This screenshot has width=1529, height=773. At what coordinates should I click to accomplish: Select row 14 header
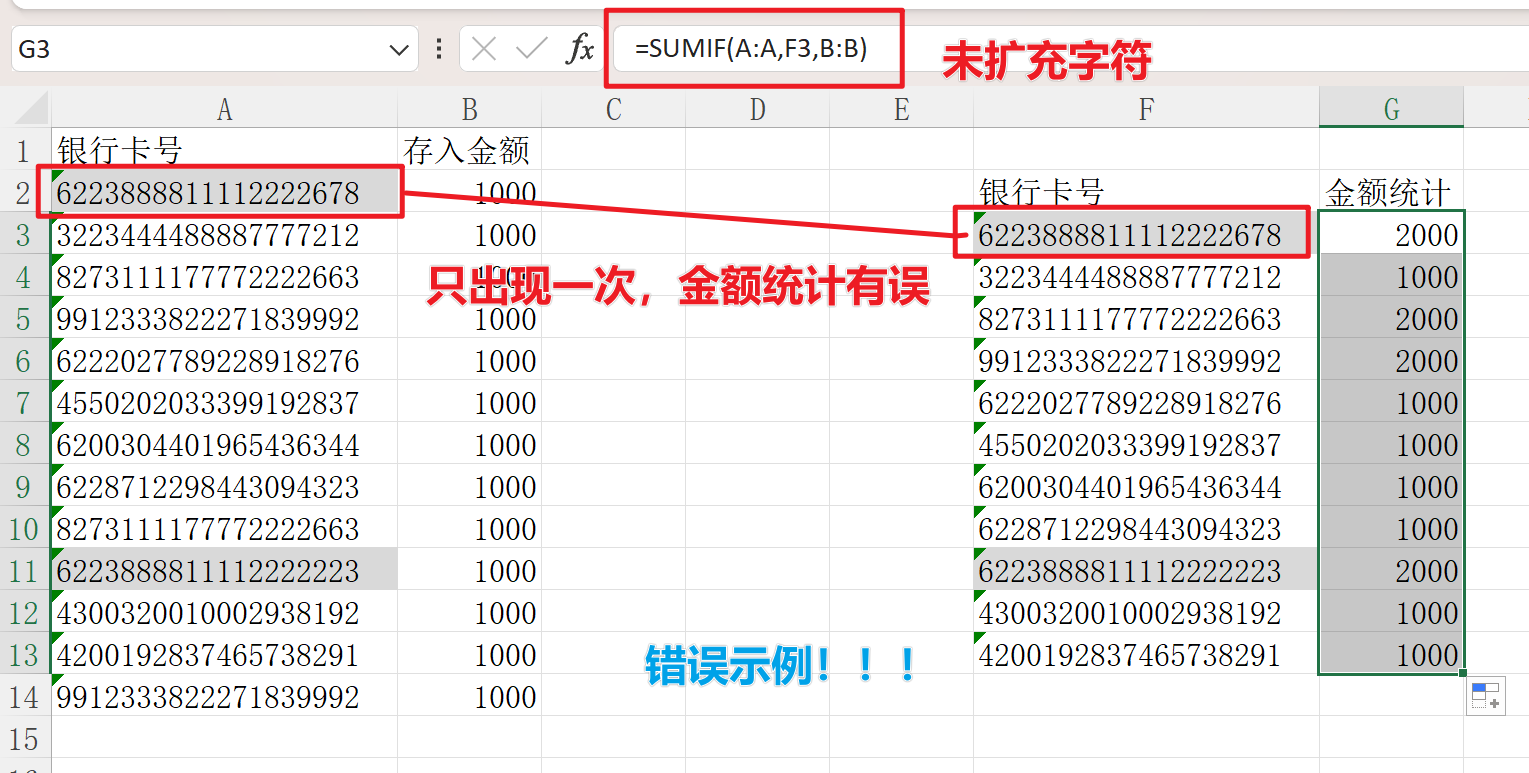[22, 697]
